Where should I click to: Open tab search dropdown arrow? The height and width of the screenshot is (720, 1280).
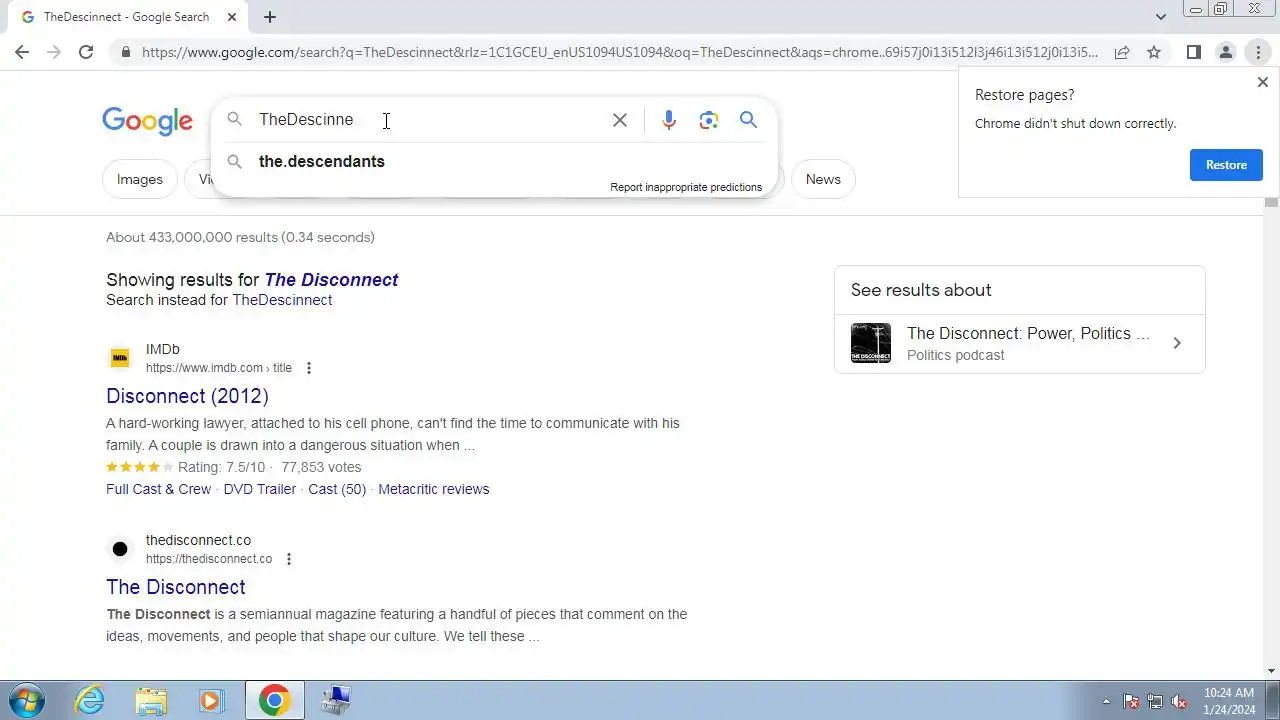tap(1161, 16)
